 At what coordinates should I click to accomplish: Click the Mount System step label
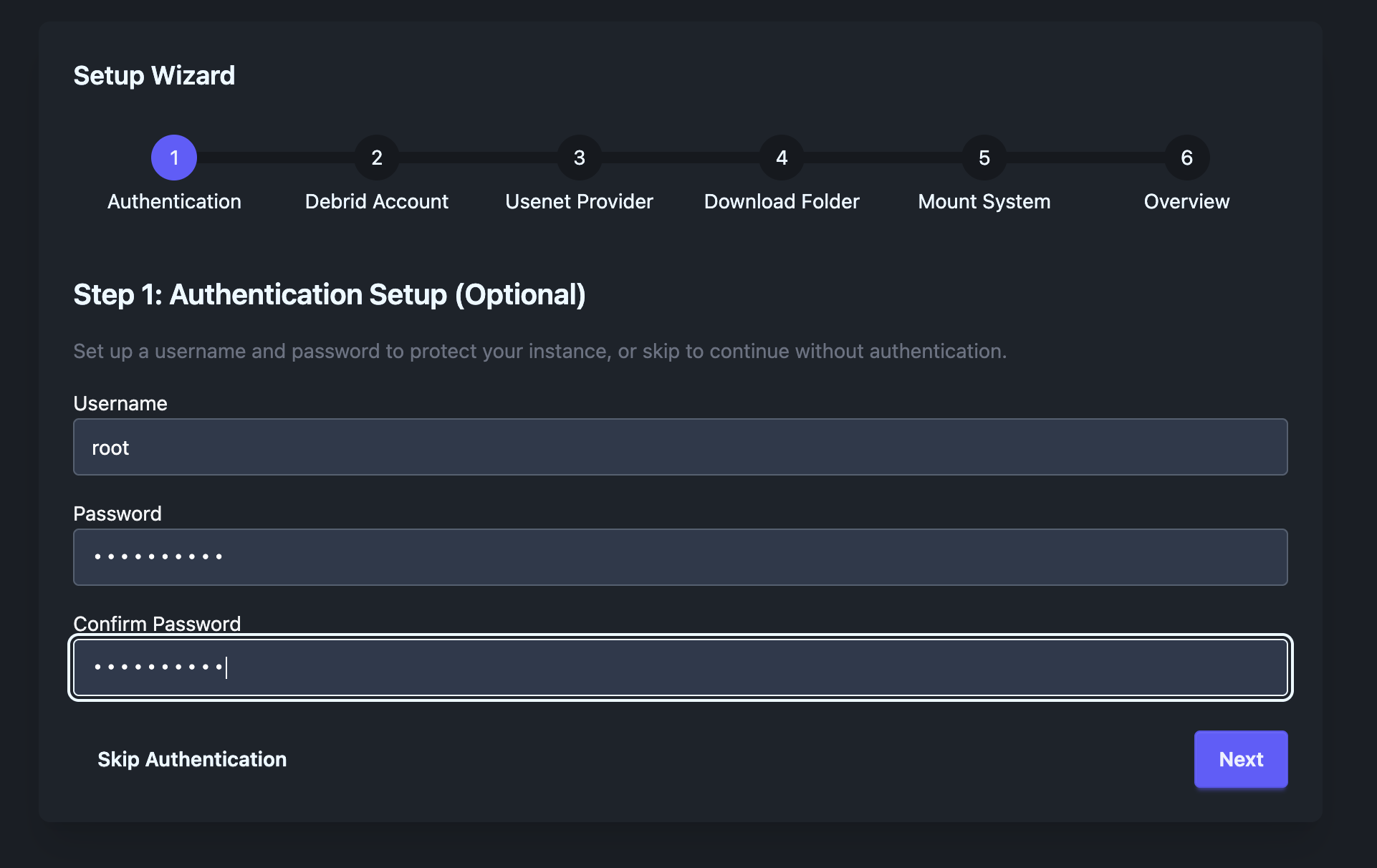click(984, 201)
